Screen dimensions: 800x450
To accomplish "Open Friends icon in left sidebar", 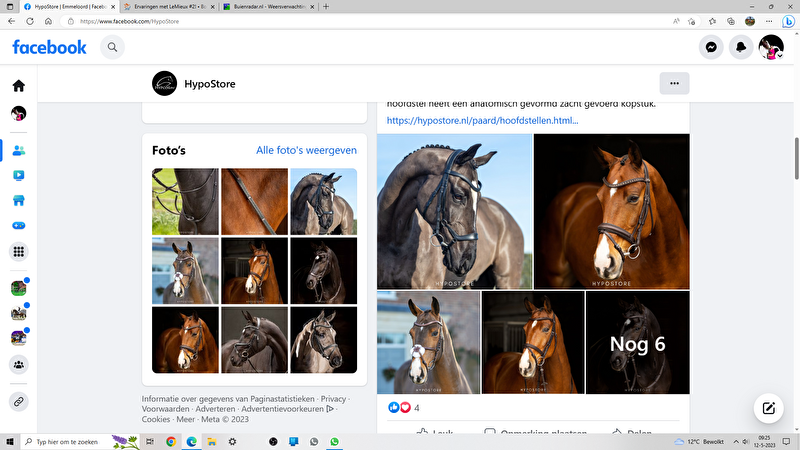I will [x=19, y=151].
